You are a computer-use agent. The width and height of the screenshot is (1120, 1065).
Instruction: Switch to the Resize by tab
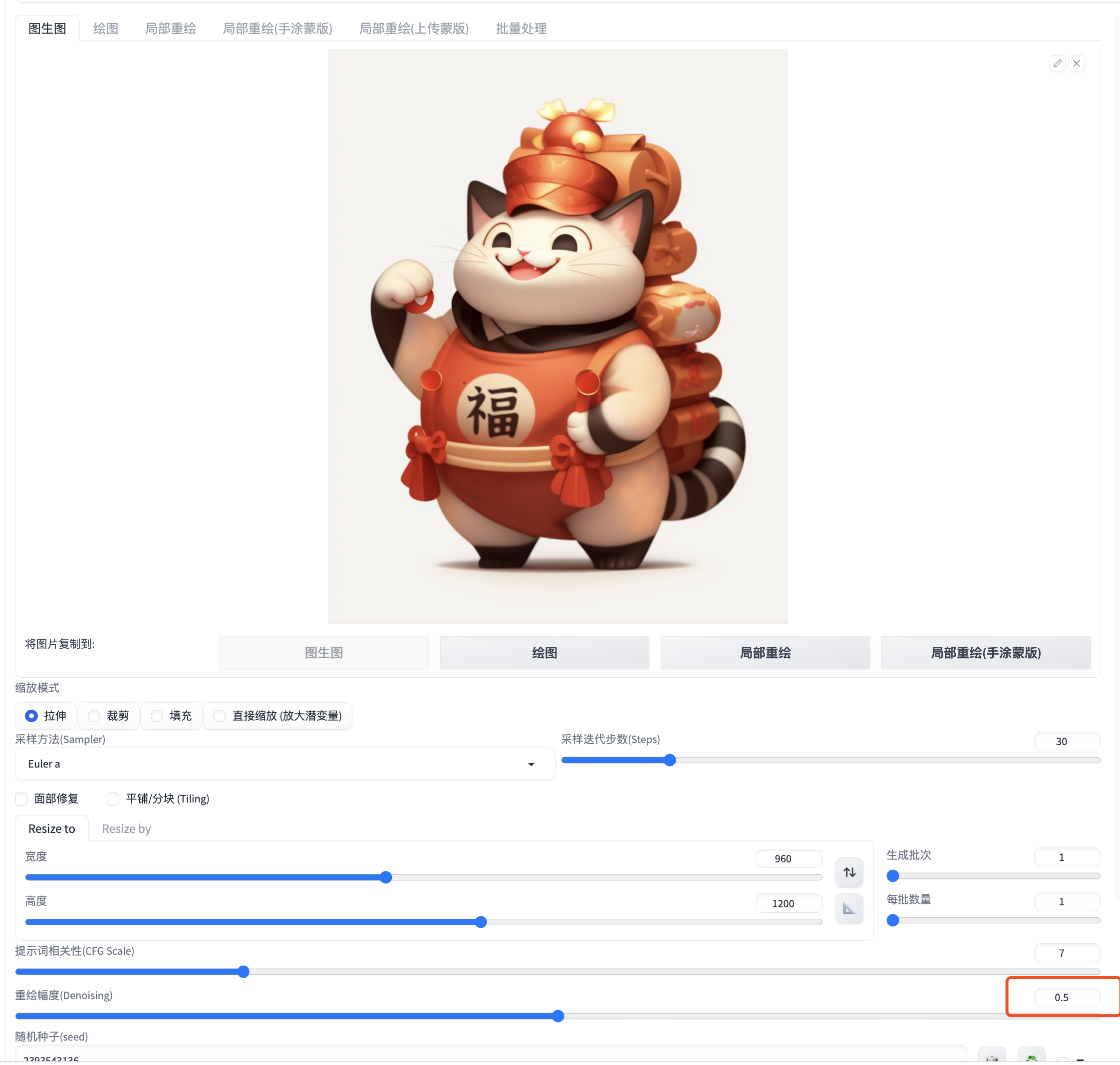(x=126, y=829)
